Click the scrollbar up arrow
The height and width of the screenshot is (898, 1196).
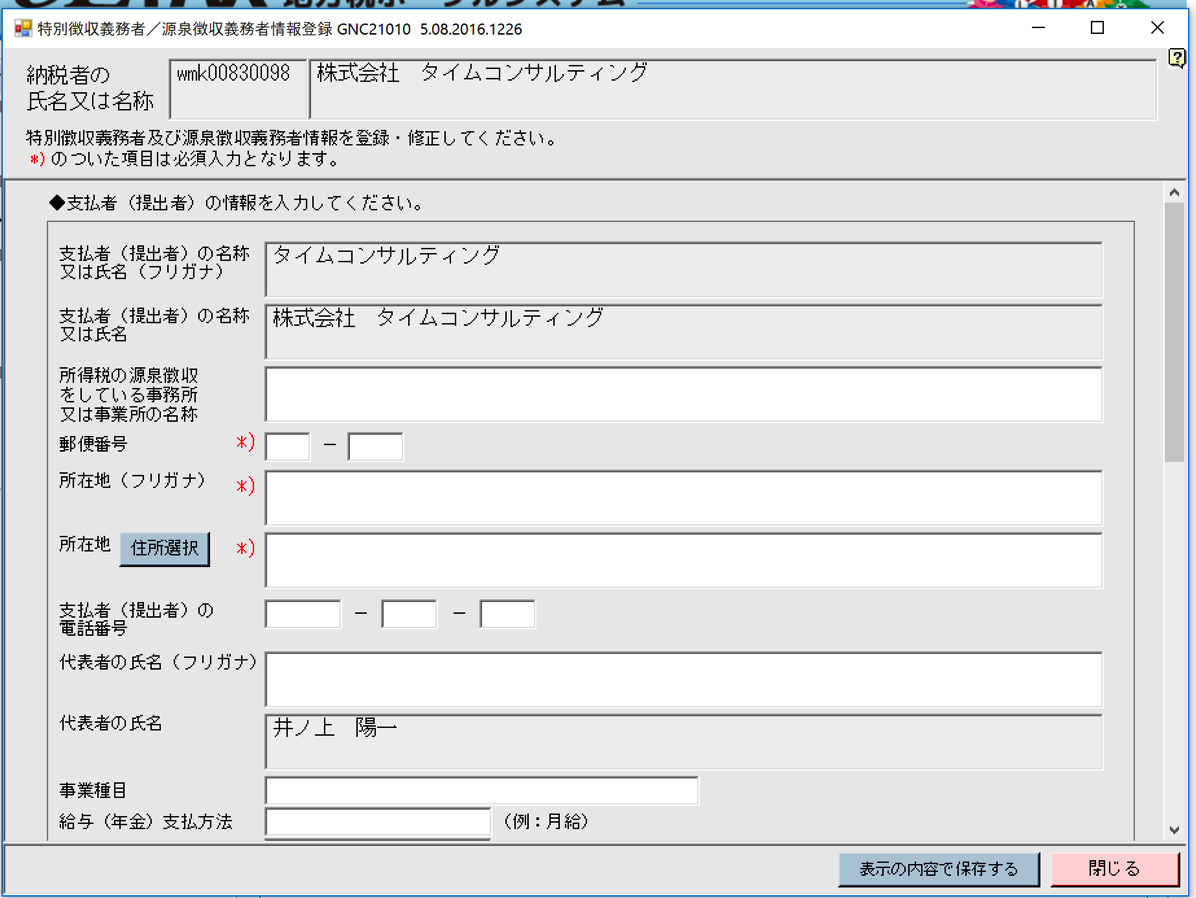click(x=1174, y=193)
